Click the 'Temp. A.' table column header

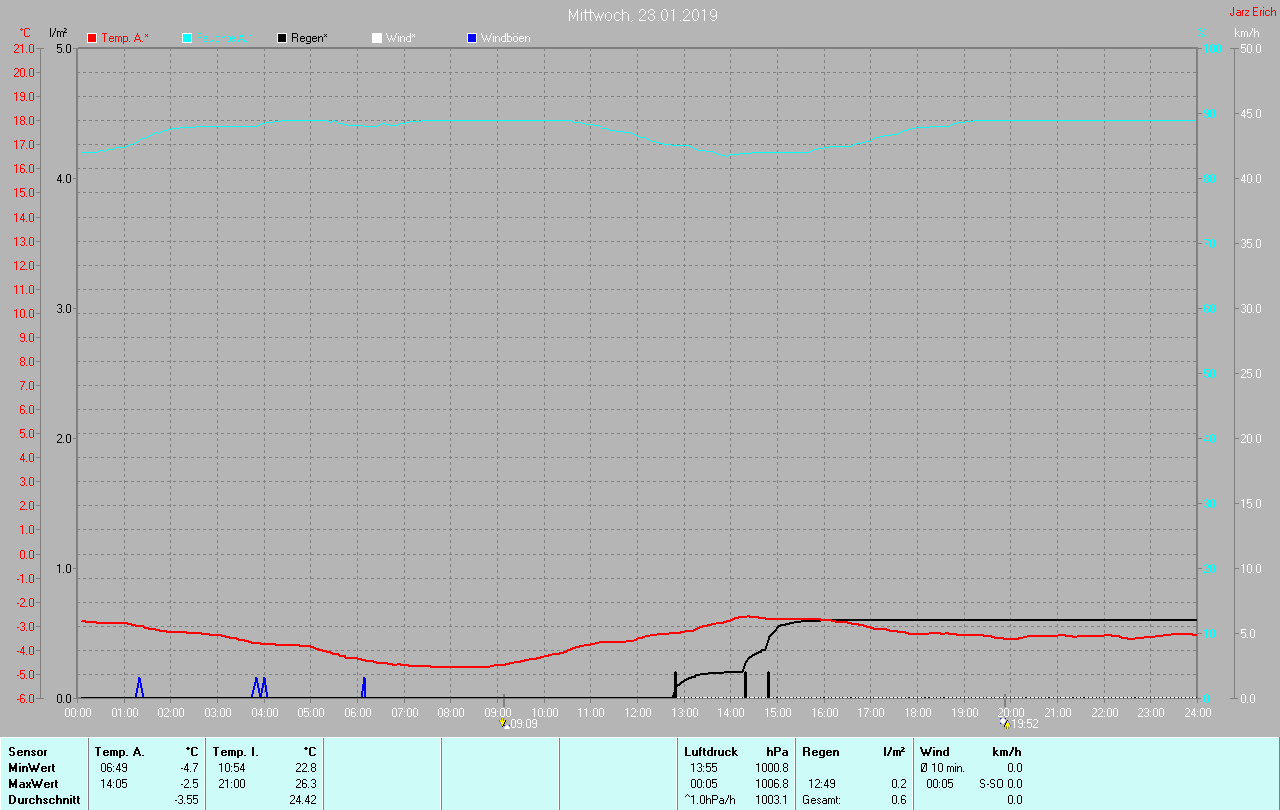point(119,752)
